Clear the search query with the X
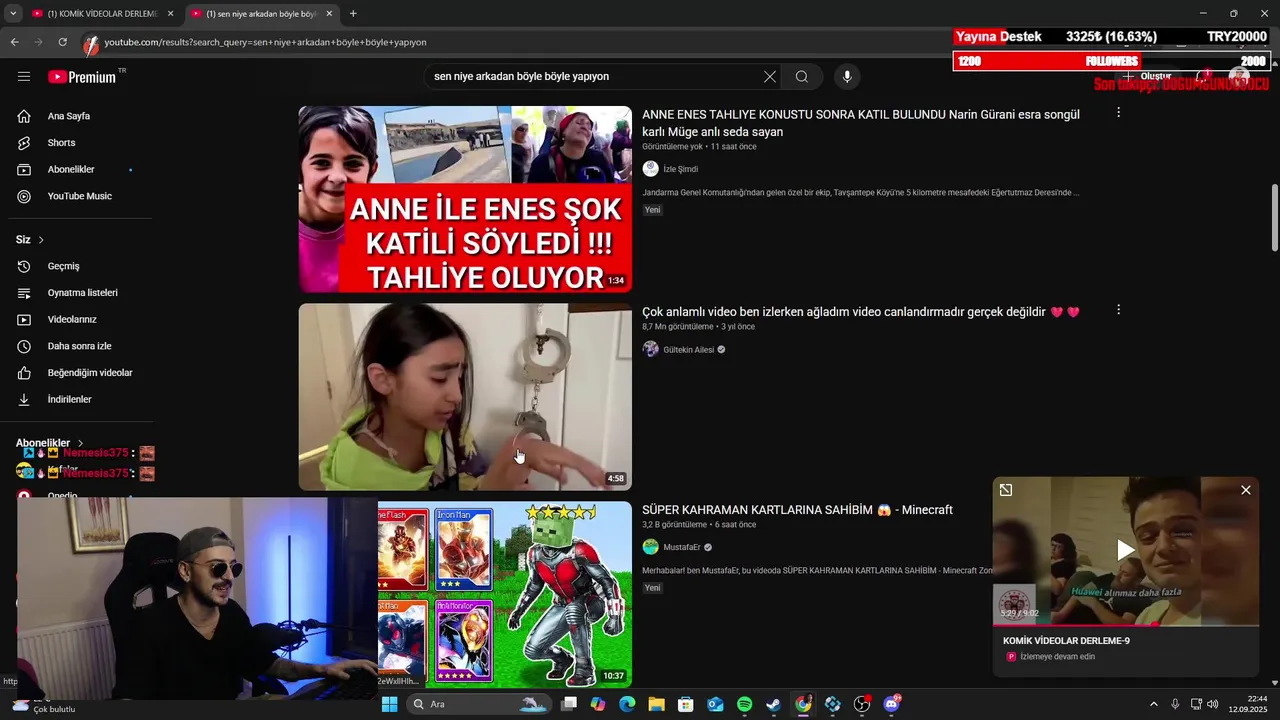 click(x=770, y=77)
